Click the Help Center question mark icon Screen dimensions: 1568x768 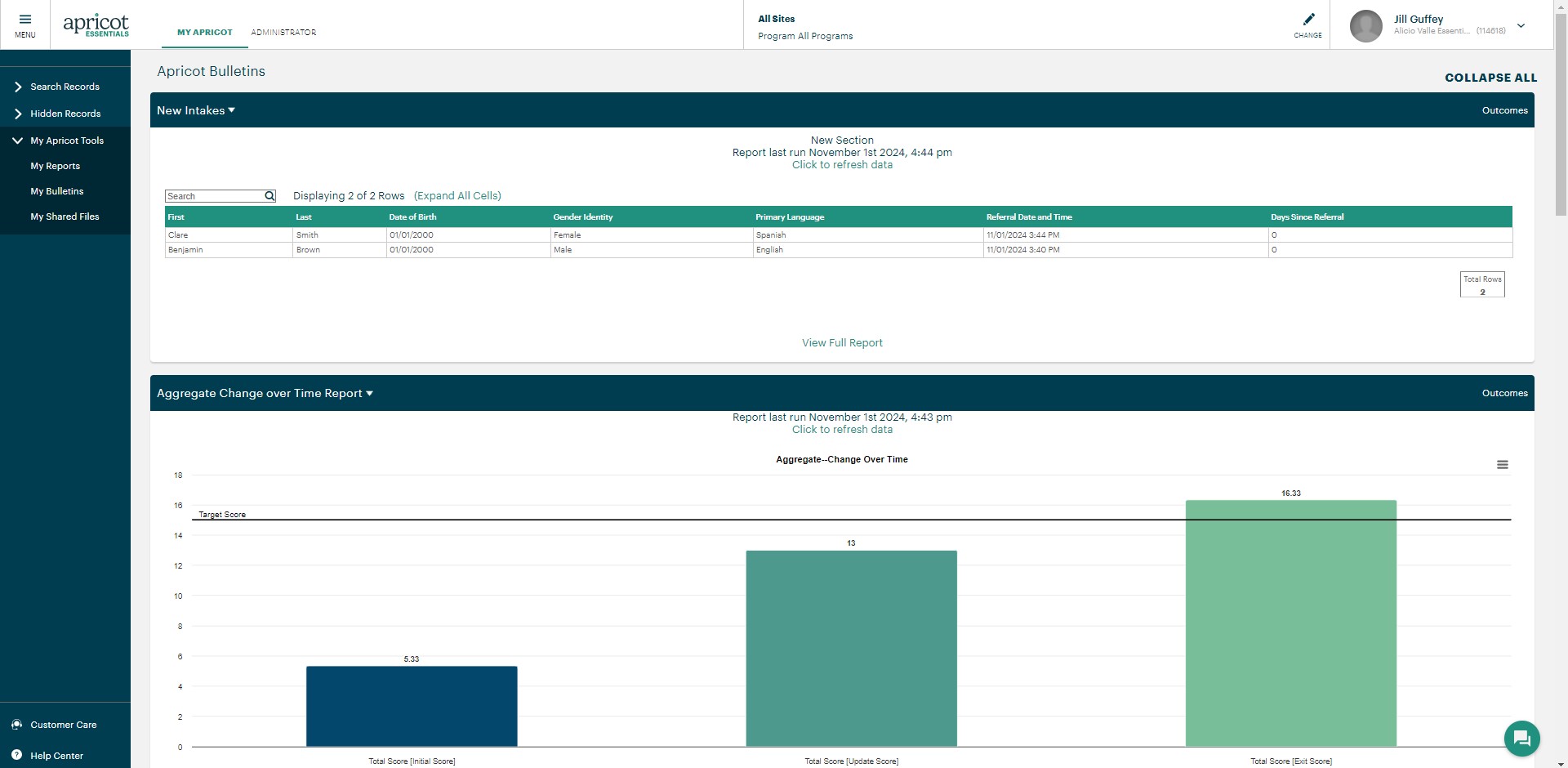click(16, 755)
